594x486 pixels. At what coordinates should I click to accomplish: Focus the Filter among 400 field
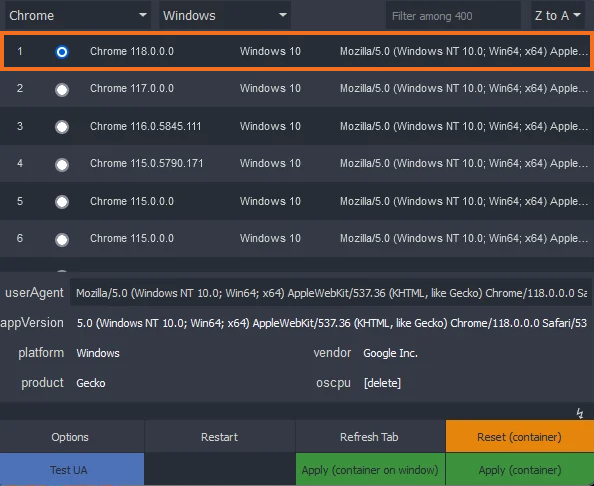453,16
